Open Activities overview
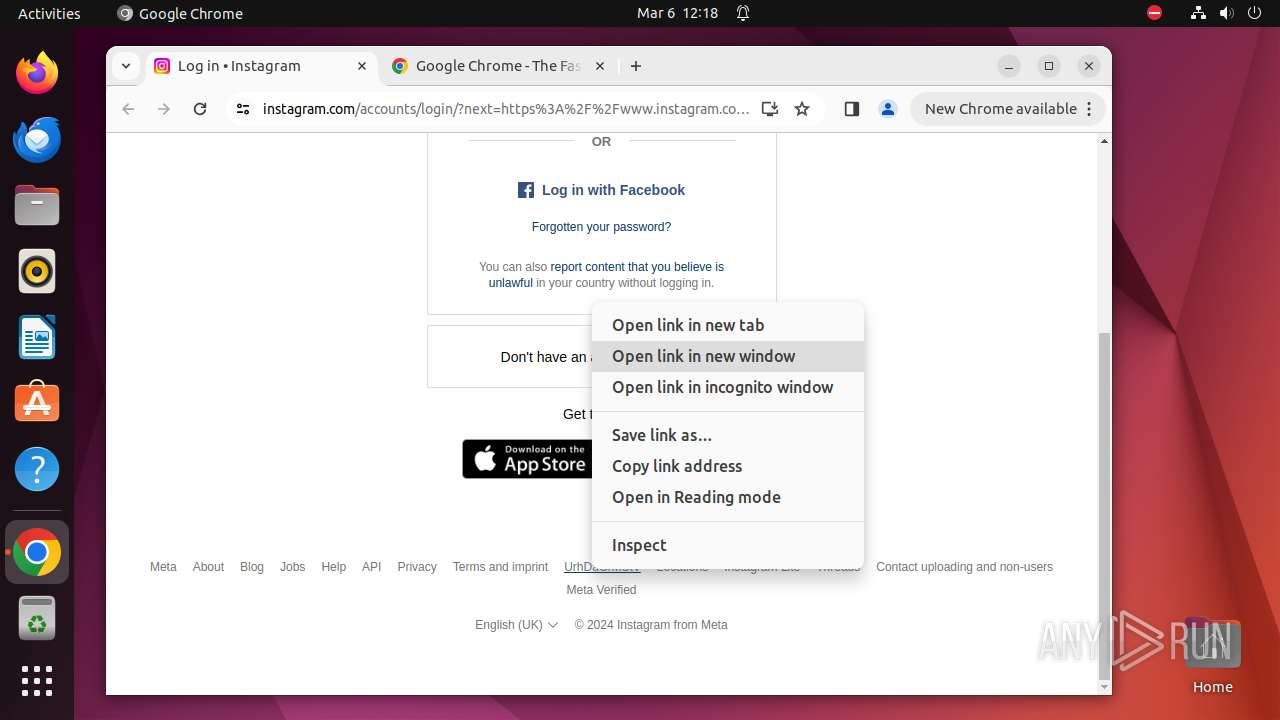 [x=49, y=13]
